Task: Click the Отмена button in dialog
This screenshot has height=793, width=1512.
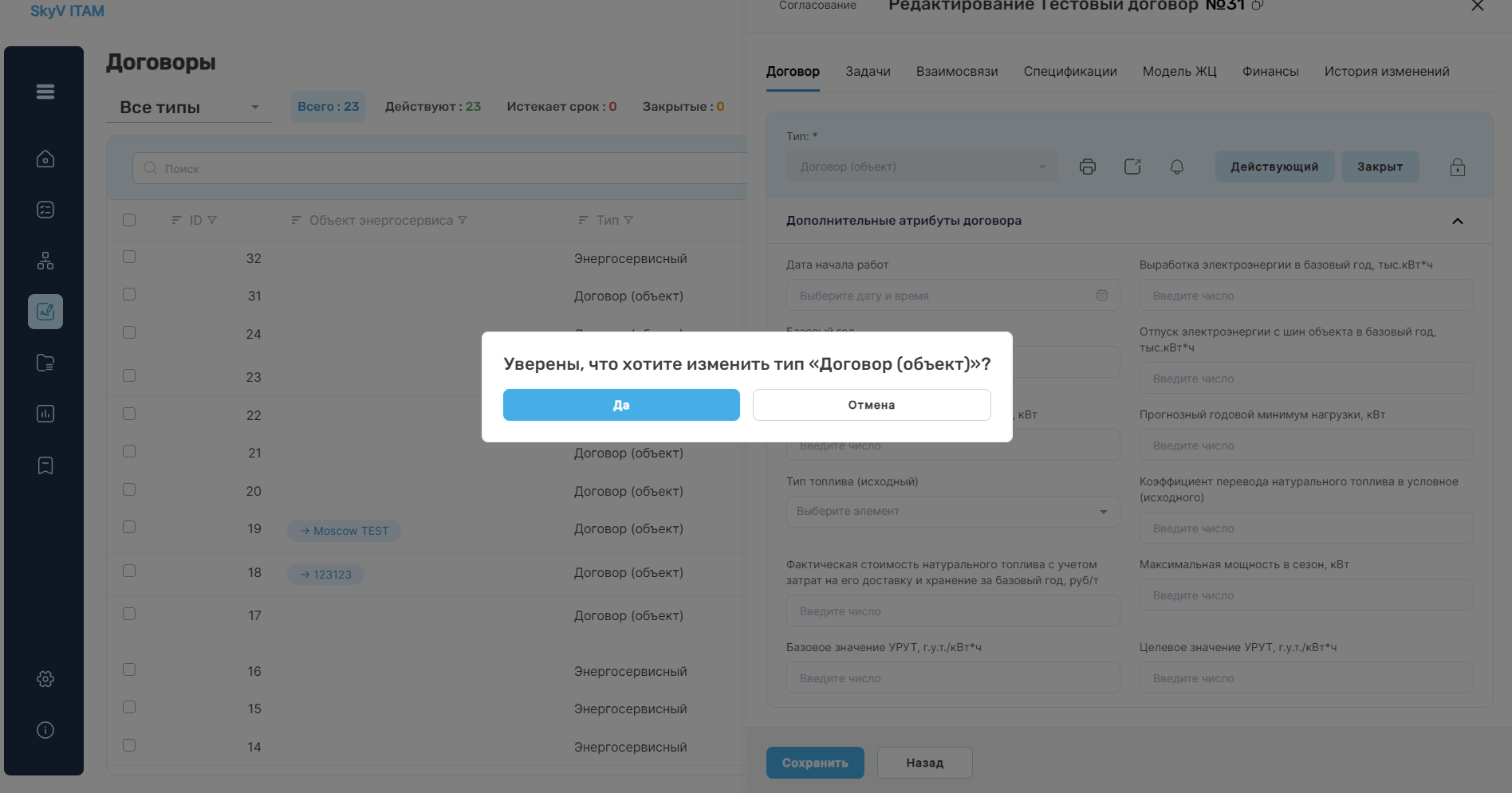Action: tap(872, 405)
